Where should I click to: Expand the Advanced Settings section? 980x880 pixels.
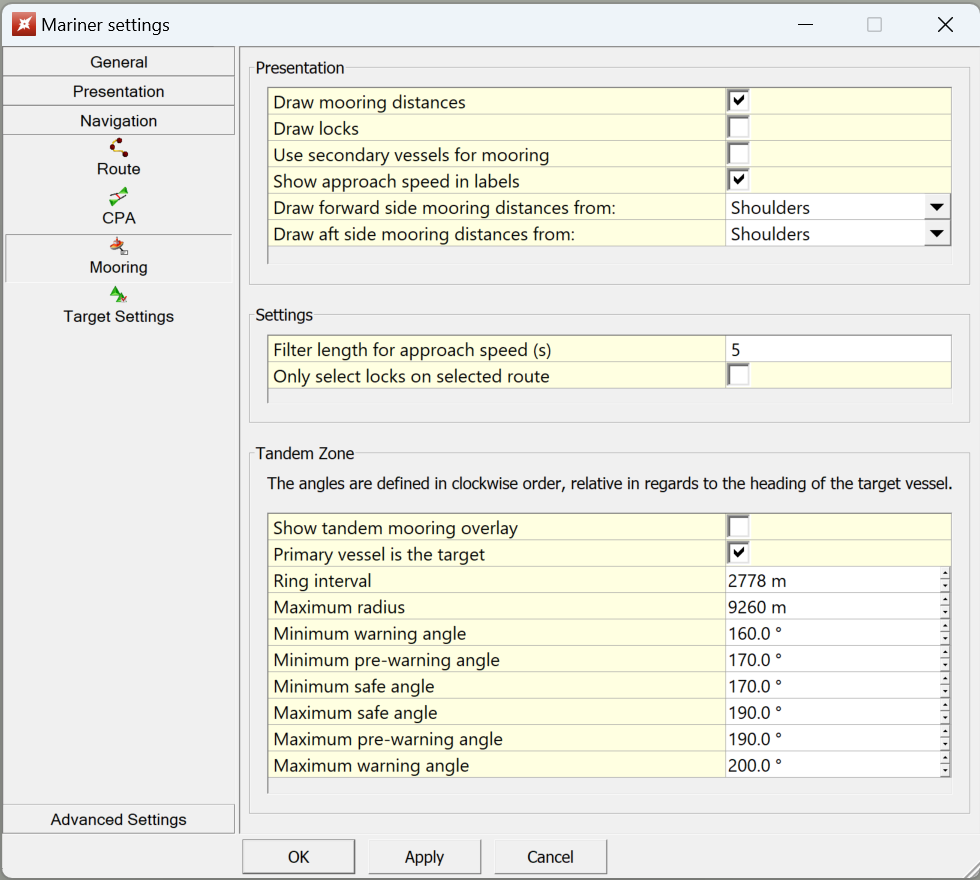(119, 819)
